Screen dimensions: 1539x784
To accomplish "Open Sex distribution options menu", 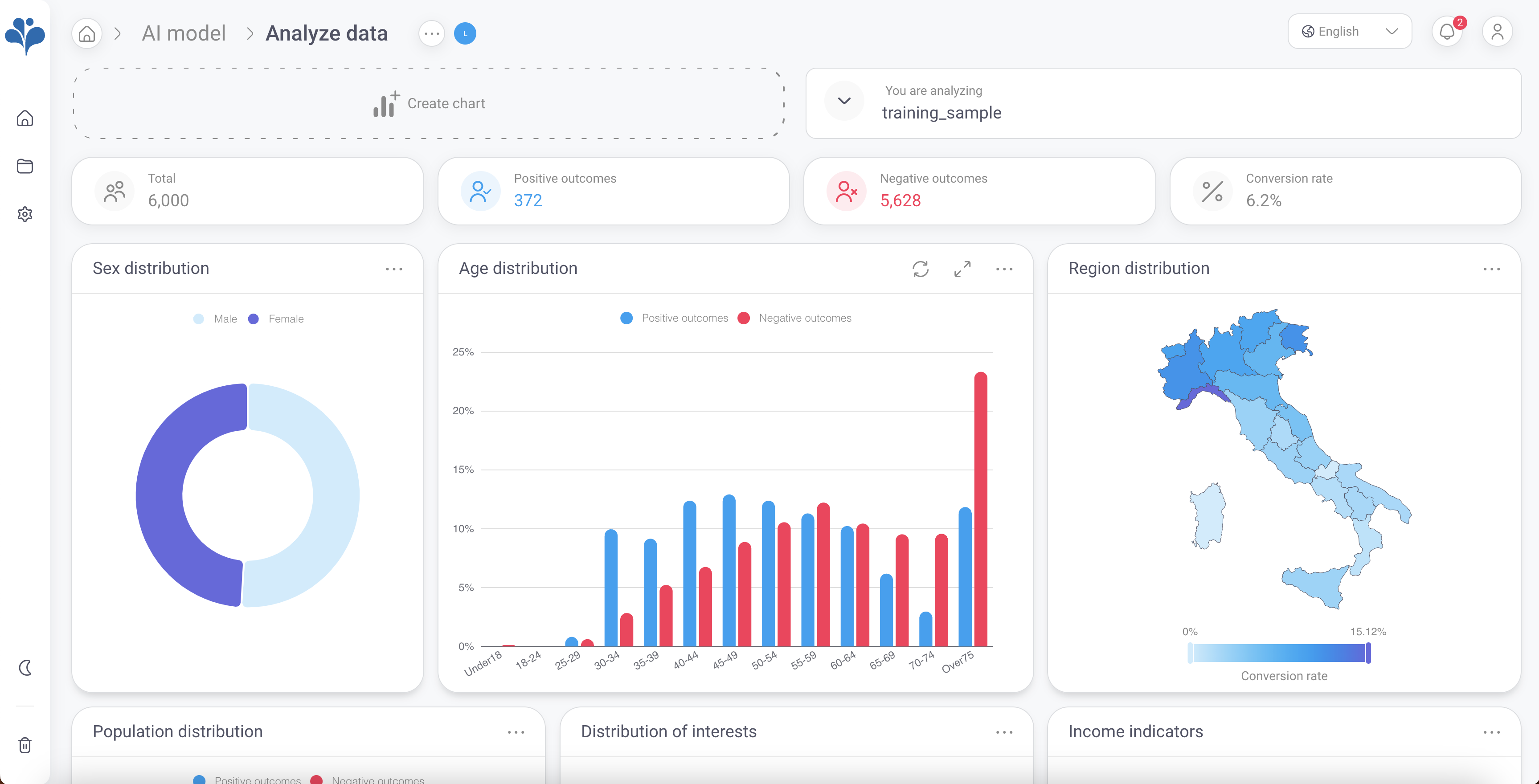I will [394, 269].
